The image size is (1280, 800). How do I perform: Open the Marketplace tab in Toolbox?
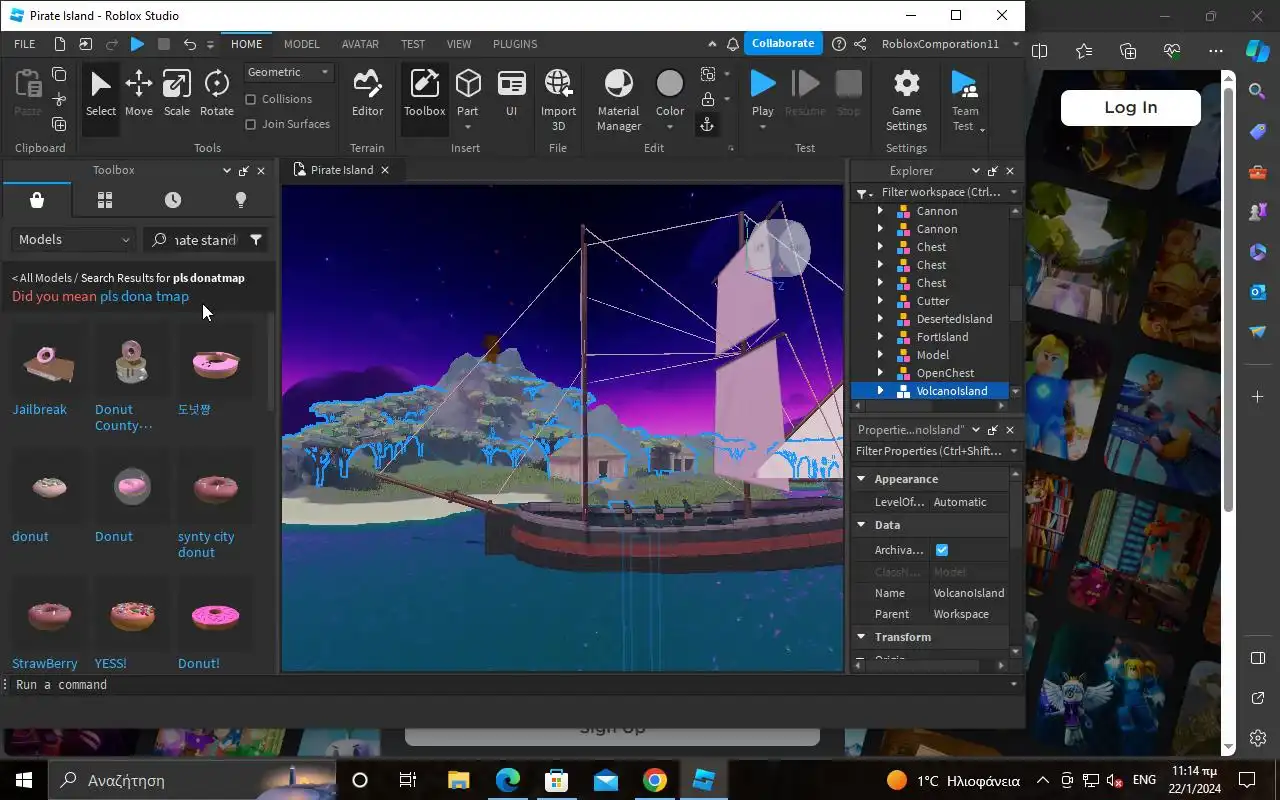tap(37, 200)
